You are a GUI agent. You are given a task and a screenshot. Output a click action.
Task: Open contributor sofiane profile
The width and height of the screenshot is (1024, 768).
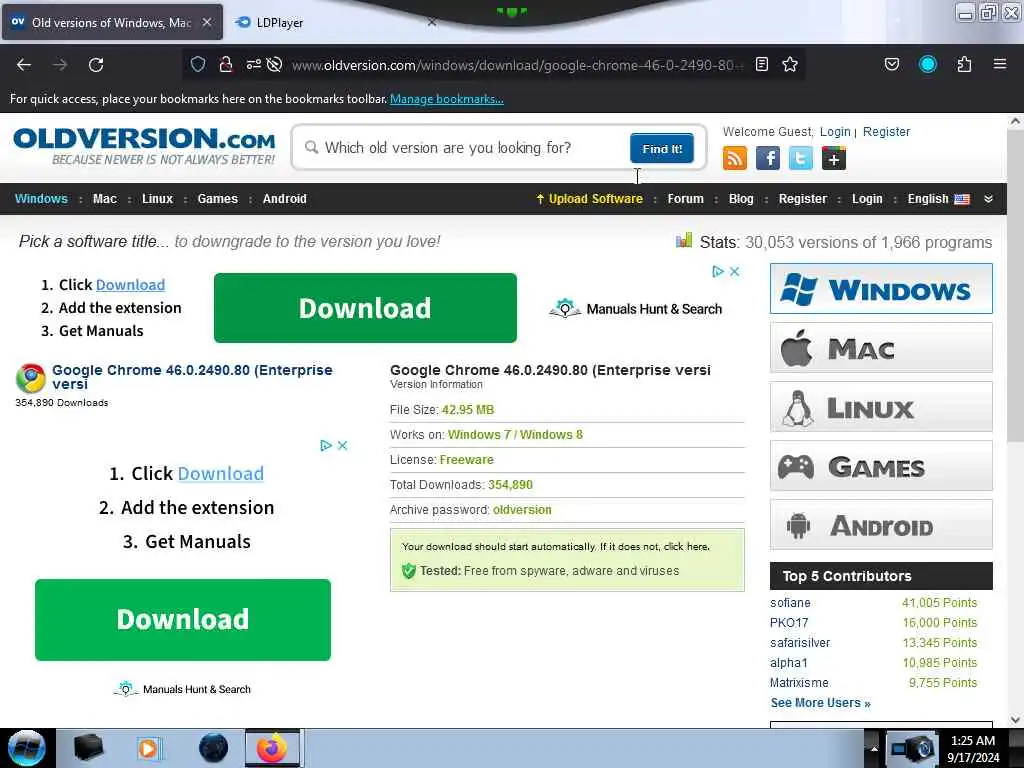point(790,603)
